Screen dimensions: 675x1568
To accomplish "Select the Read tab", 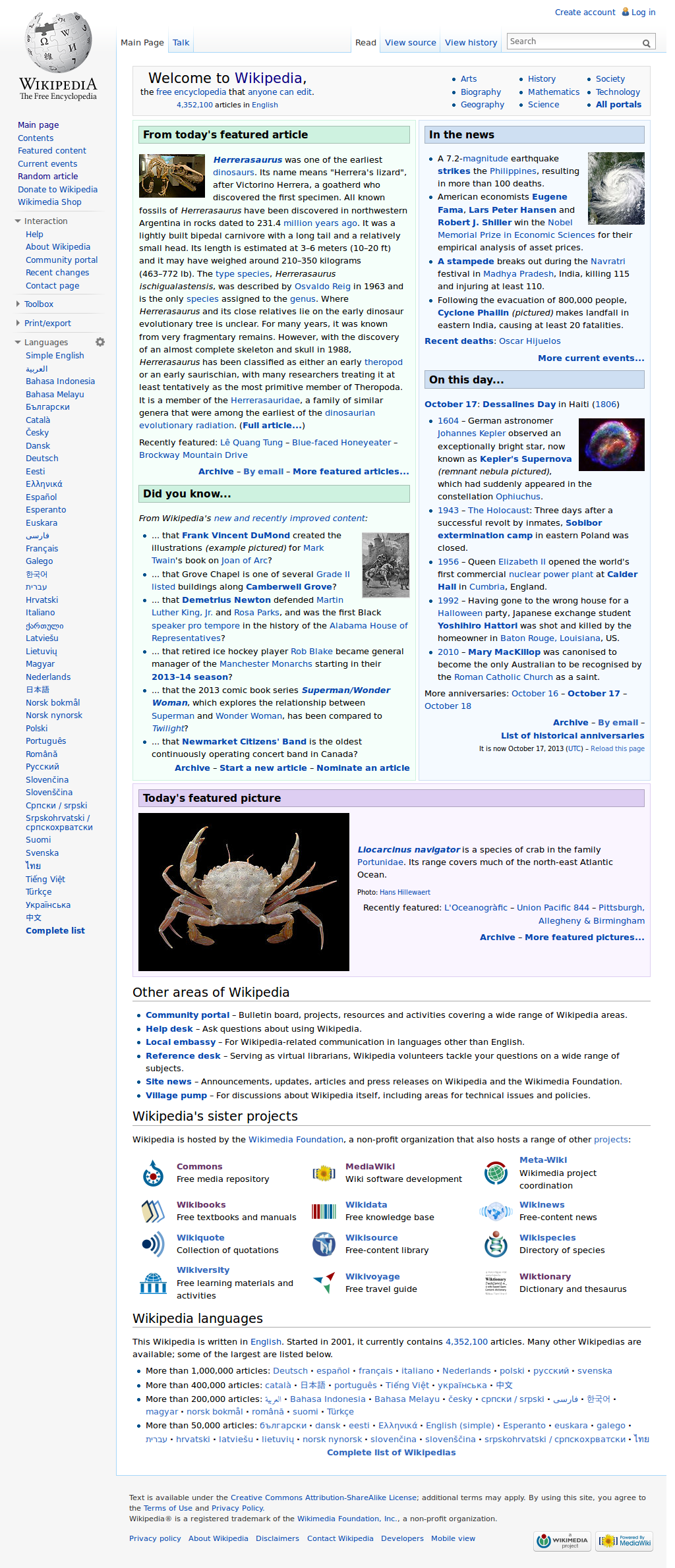I will coord(366,43).
